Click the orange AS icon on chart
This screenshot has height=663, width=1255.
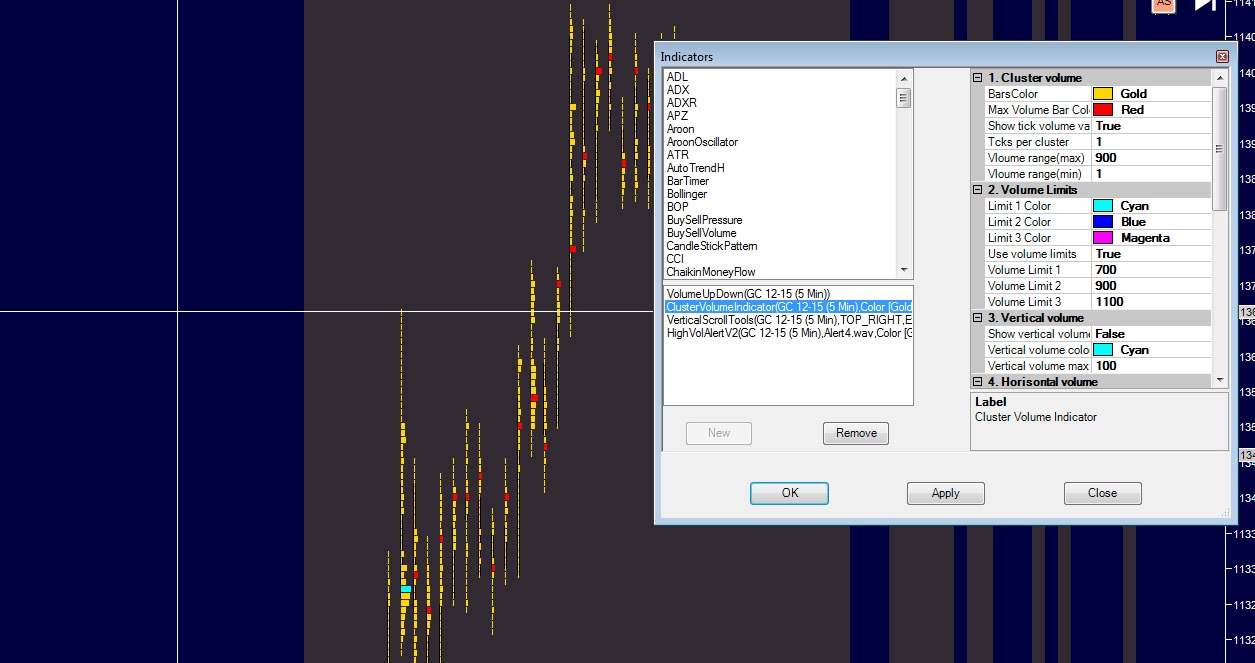pos(1163,4)
